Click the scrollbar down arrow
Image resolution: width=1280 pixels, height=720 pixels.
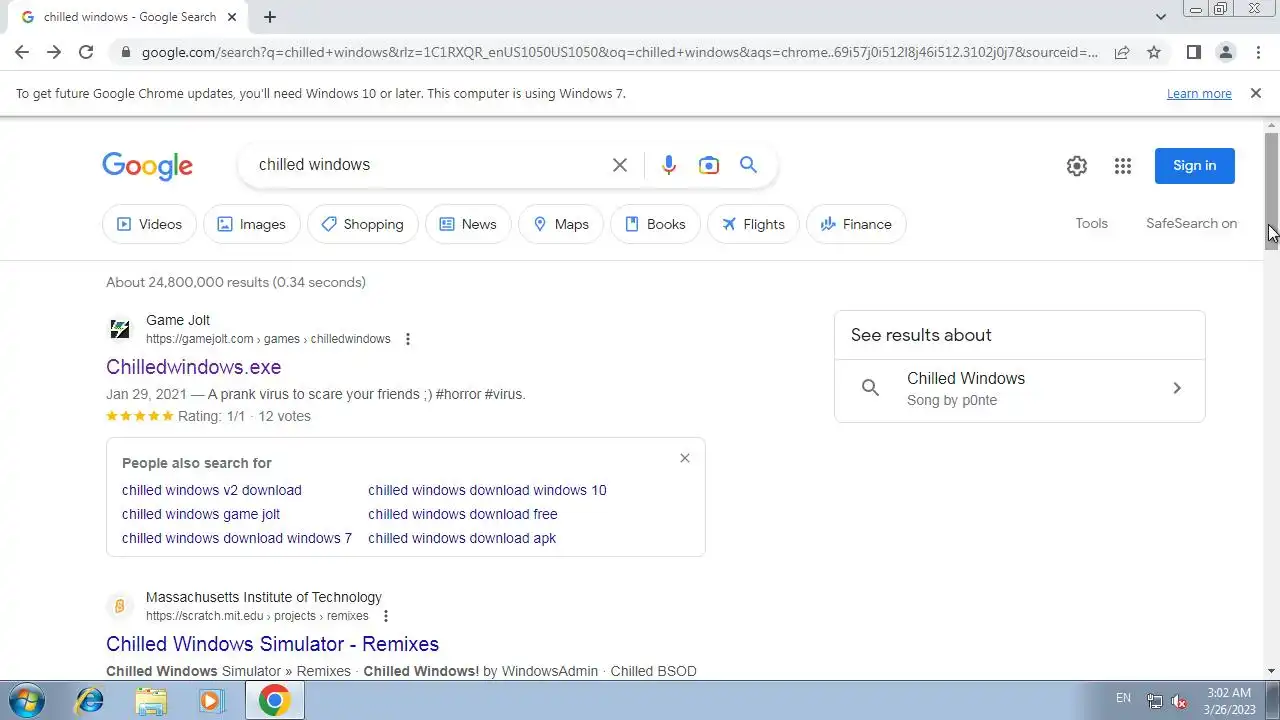point(1272,671)
